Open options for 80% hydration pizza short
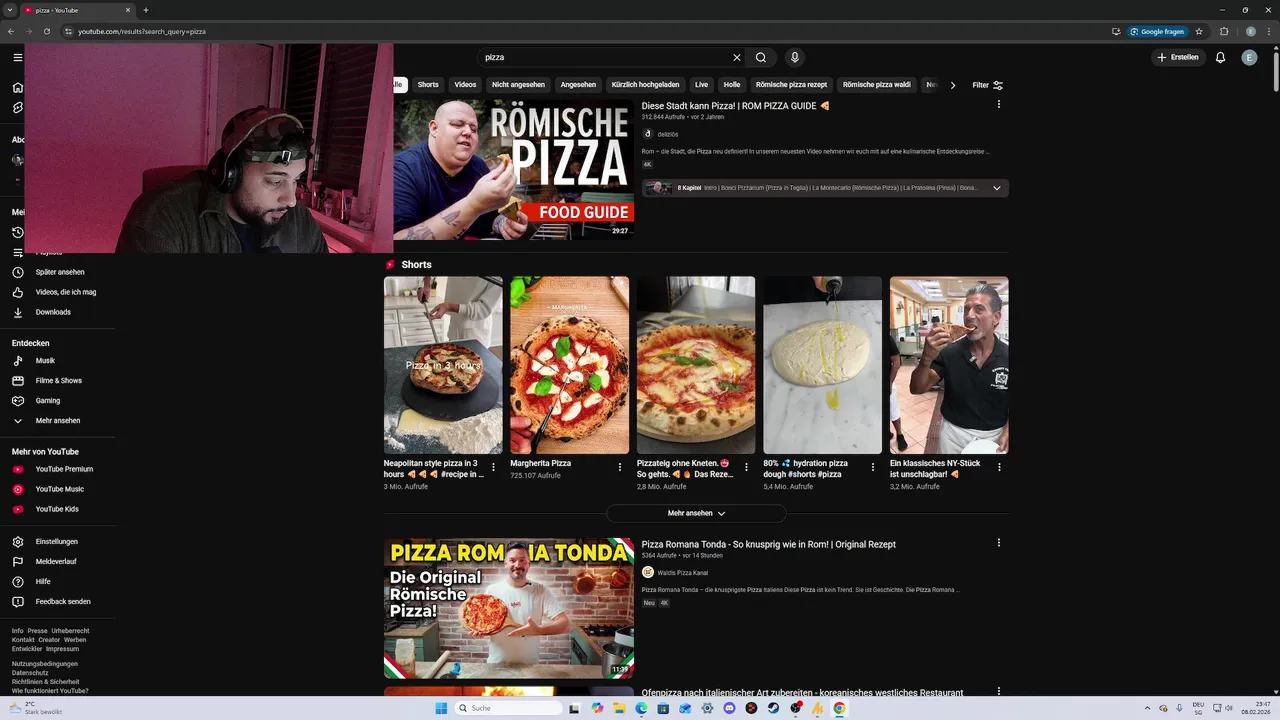Image resolution: width=1280 pixels, height=720 pixels. tap(873, 467)
